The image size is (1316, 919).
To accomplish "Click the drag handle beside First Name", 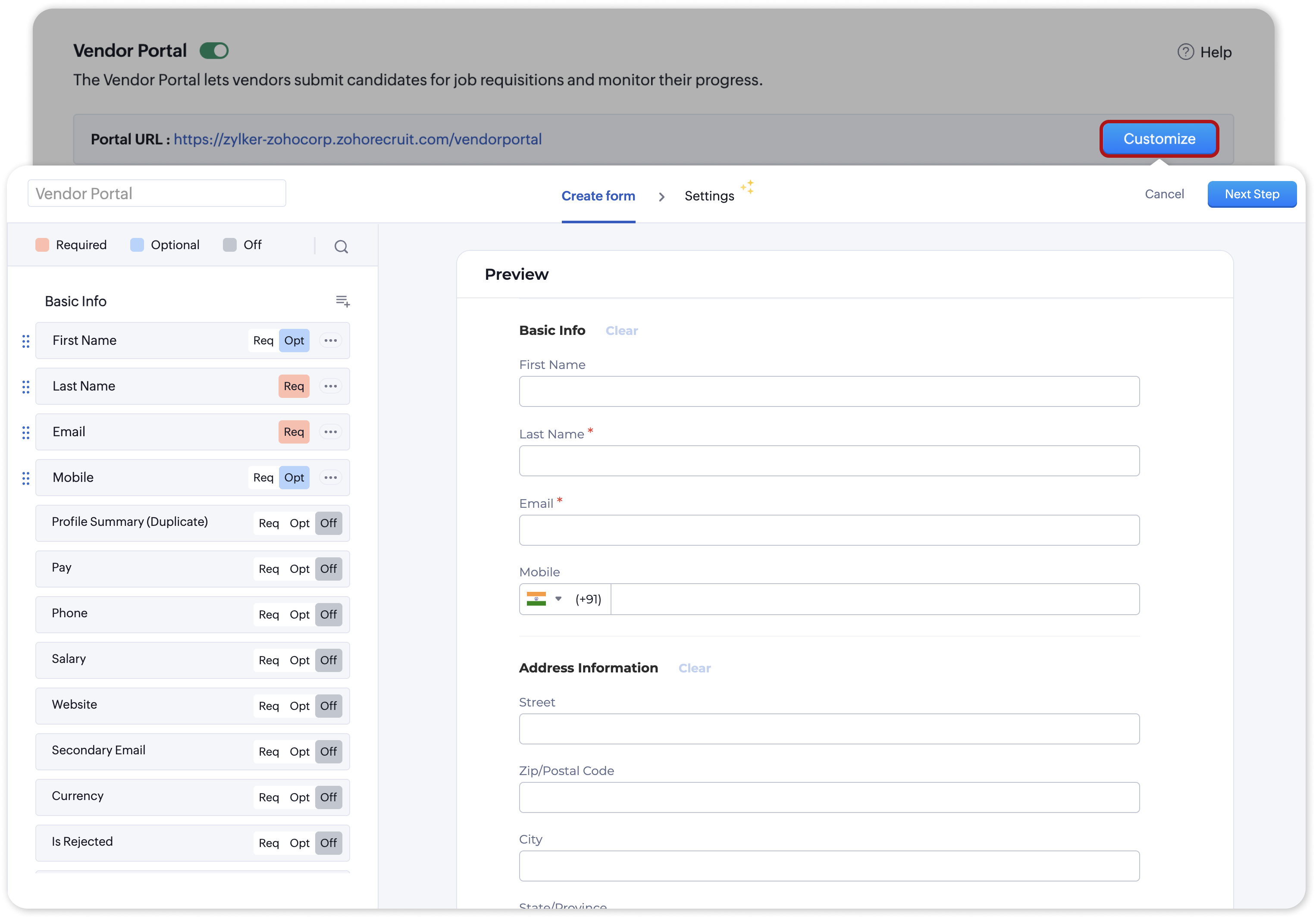I will tap(26, 341).
